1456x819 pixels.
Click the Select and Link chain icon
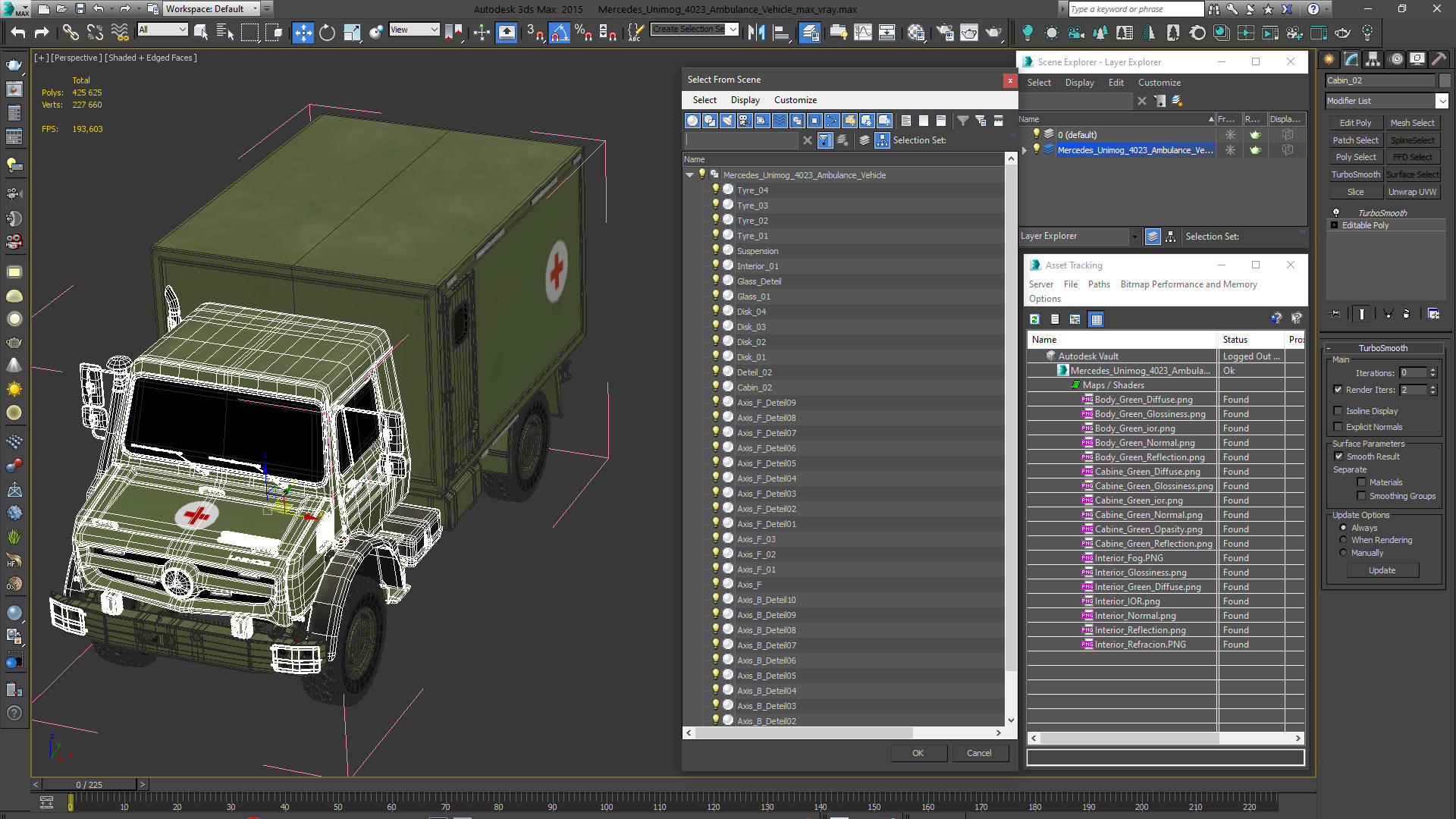point(71,33)
